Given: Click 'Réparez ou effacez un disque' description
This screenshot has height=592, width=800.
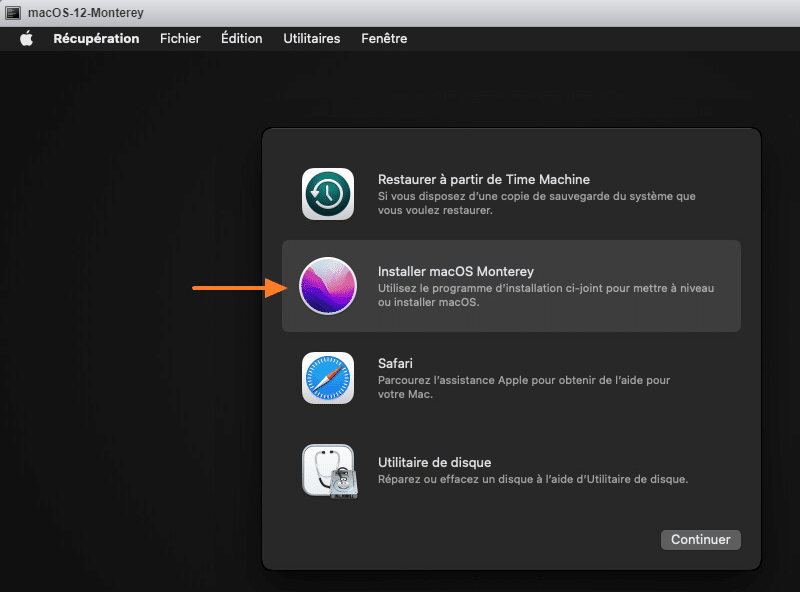Looking at the screenshot, I should pyautogui.click(x=533, y=479).
